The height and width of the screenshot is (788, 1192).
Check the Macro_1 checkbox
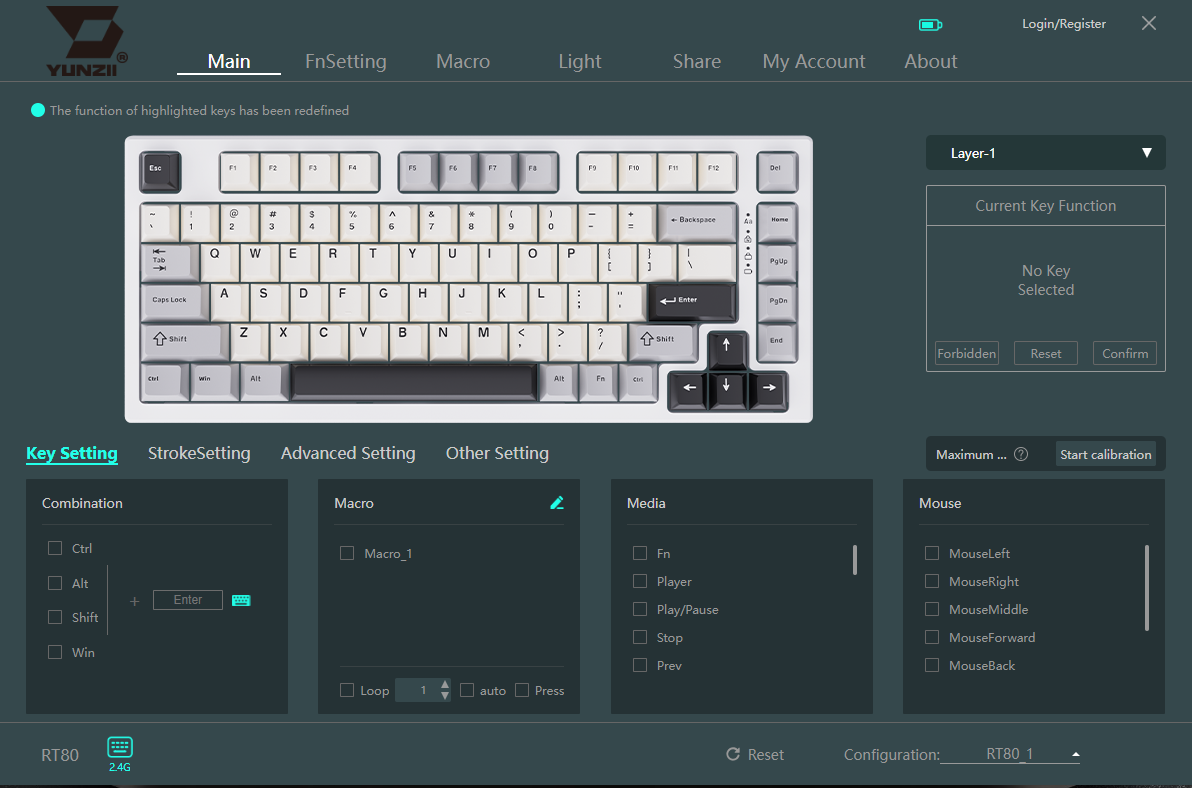[347, 553]
